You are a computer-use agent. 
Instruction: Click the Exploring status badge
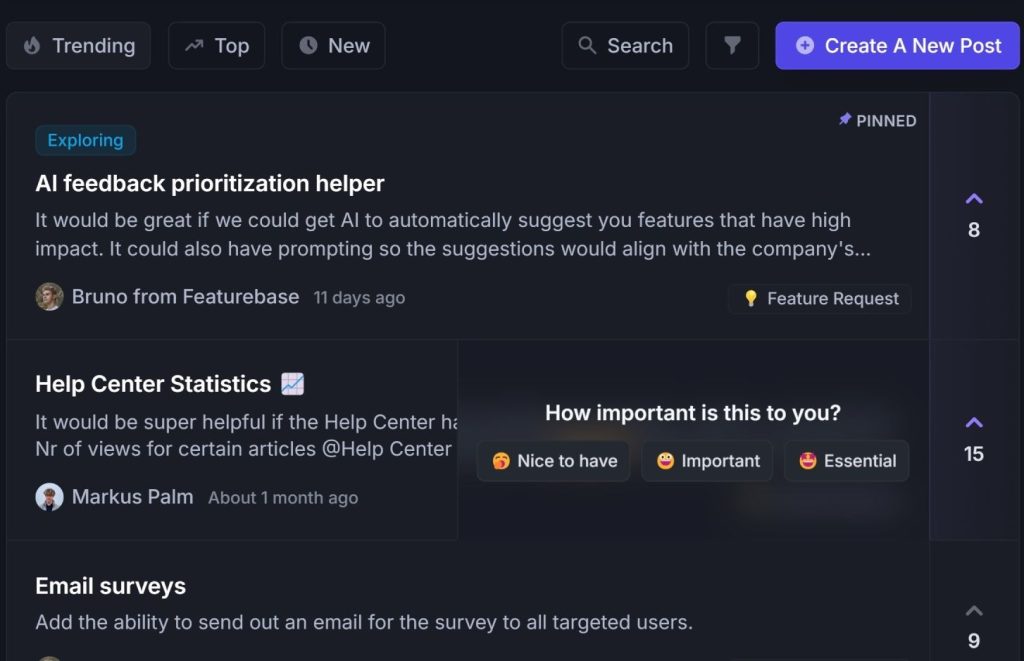(x=86, y=140)
